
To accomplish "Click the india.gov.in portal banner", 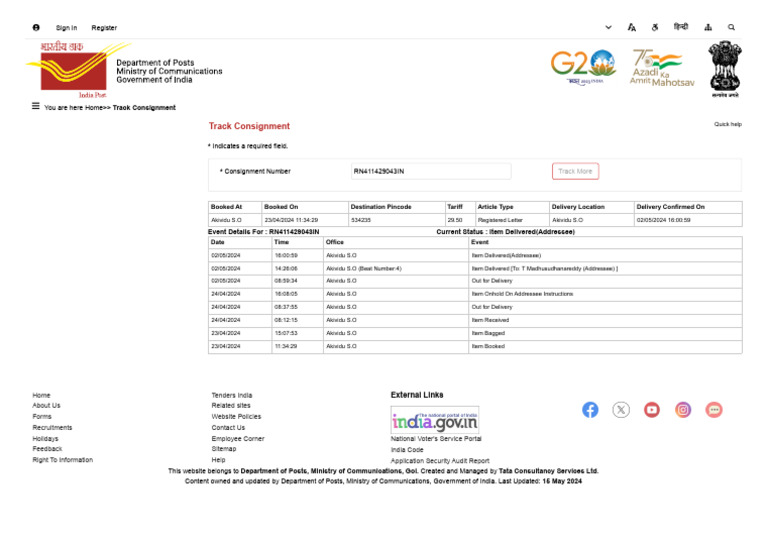I will (x=435, y=420).
